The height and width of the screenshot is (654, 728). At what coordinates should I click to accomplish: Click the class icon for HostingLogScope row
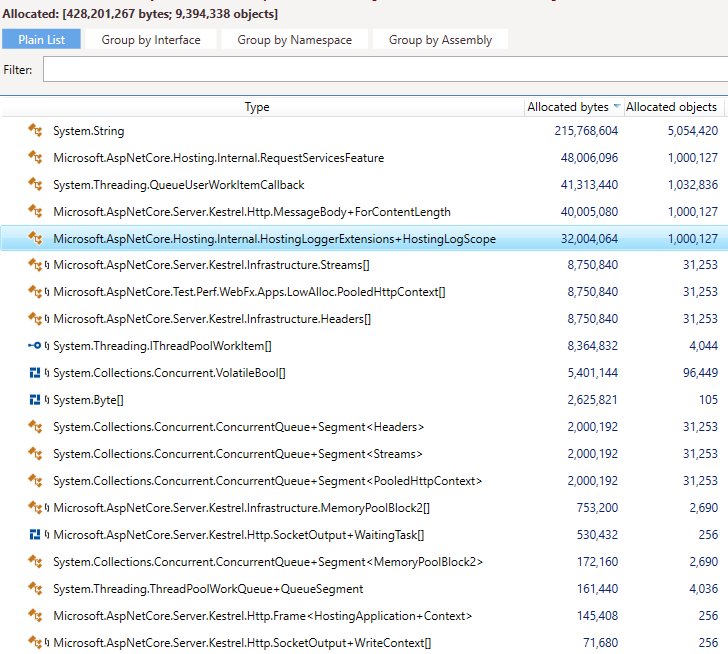point(35,238)
